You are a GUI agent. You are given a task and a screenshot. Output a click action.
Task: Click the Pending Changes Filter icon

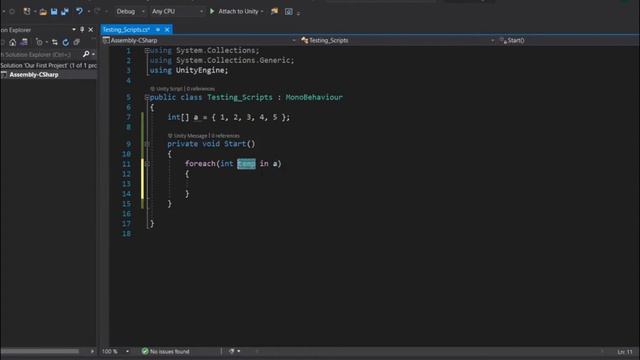tap(39, 42)
